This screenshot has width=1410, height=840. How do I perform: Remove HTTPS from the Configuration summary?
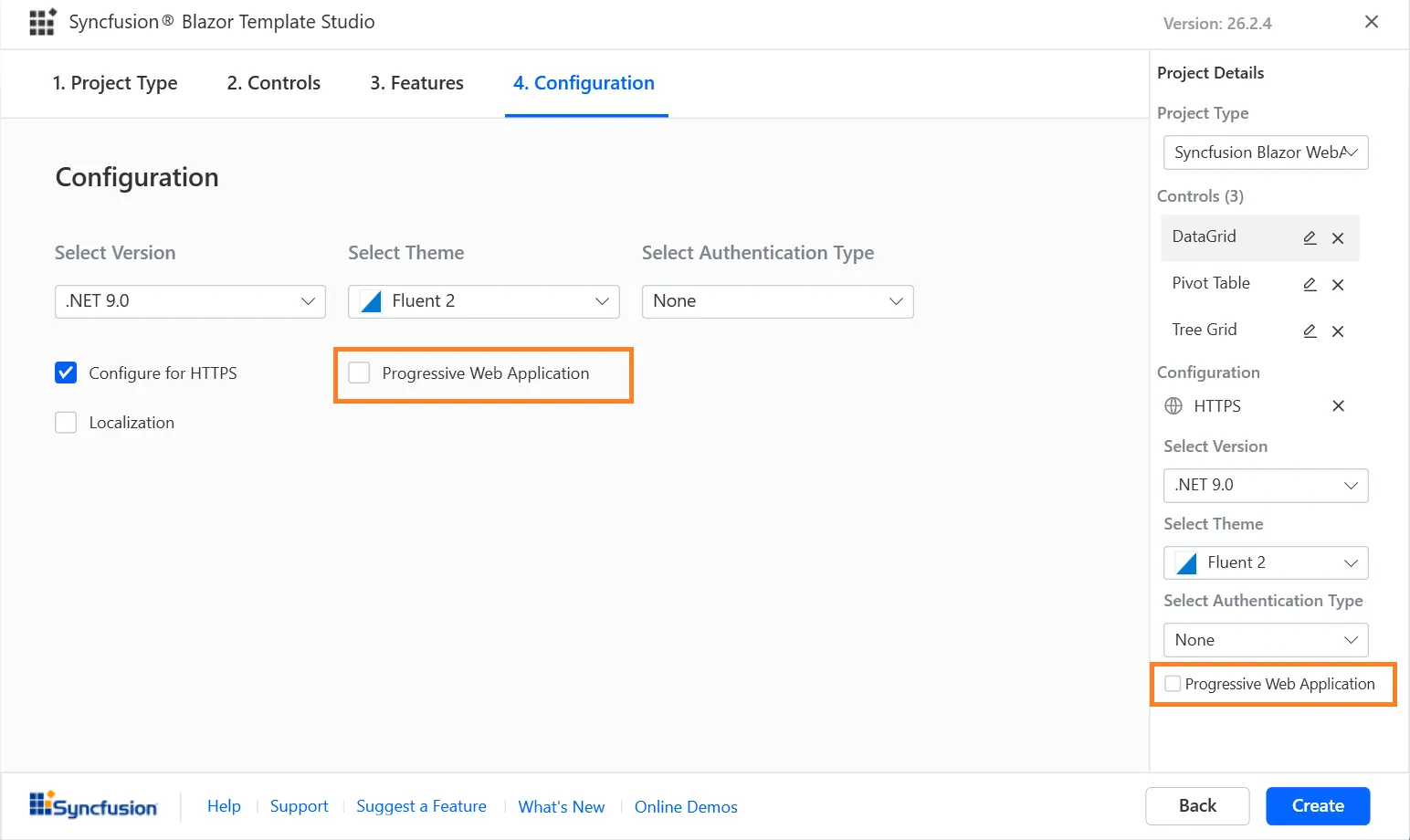(x=1338, y=406)
